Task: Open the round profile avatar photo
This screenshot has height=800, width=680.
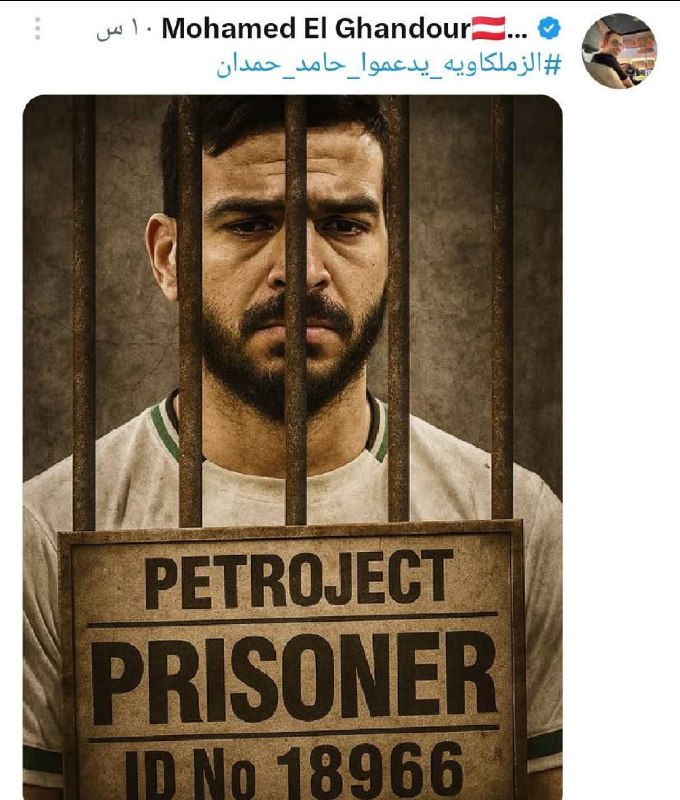Action: 619,51
